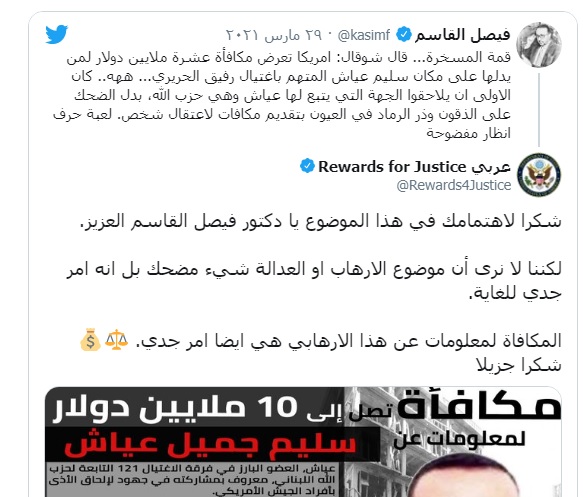Image resolution: width=583 pixels, height=497 pixels.
Task: Open Faisal Al-Qasim's profile avatar
Action: [539, 45]
